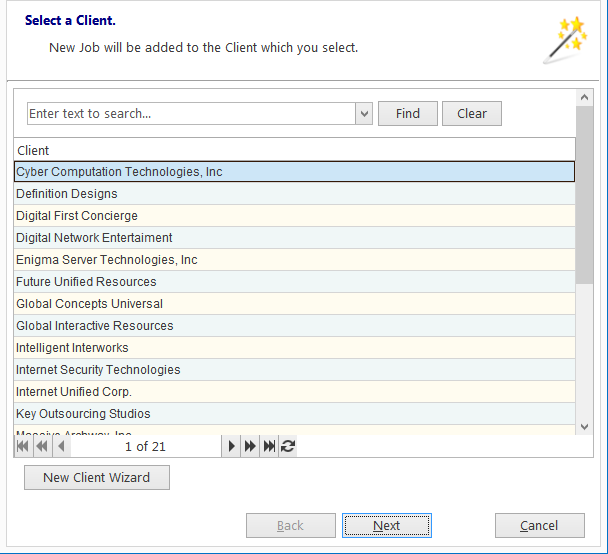The image size is (608, 554).
Task: Select Future Unified Resources client
Action: (x=295, y=282)
